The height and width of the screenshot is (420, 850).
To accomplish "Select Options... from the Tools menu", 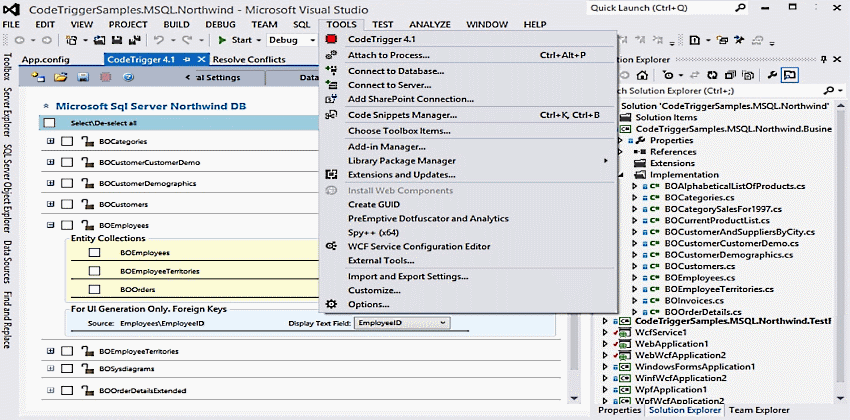I will coord(368,304).
